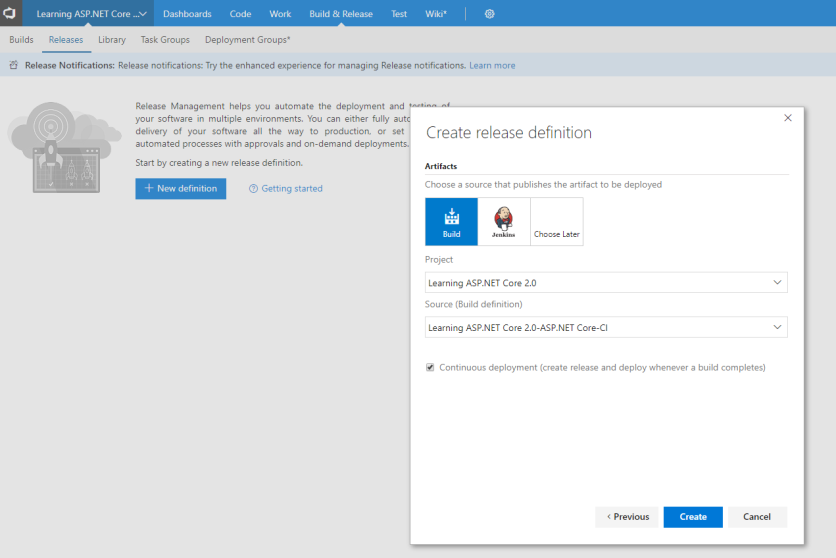Switch to the Library tab
Image resolution: width=836 pixels, height=558 pixels.
click(x=112, y=40)
